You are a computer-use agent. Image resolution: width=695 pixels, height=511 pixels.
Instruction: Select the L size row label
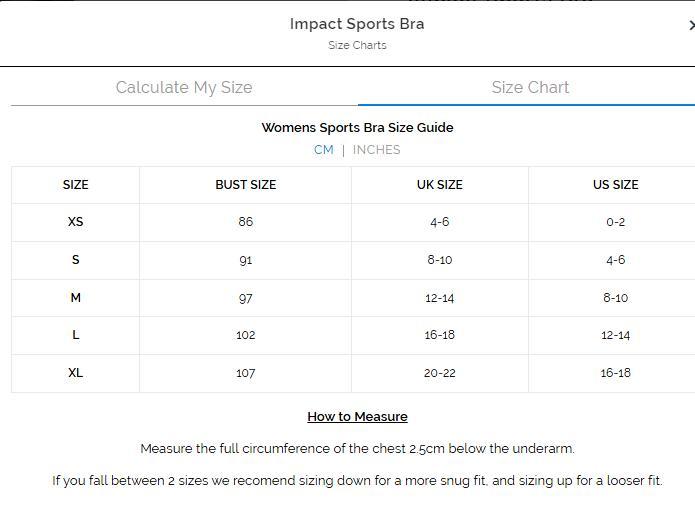pyautogui.click(x=75, y=335)
